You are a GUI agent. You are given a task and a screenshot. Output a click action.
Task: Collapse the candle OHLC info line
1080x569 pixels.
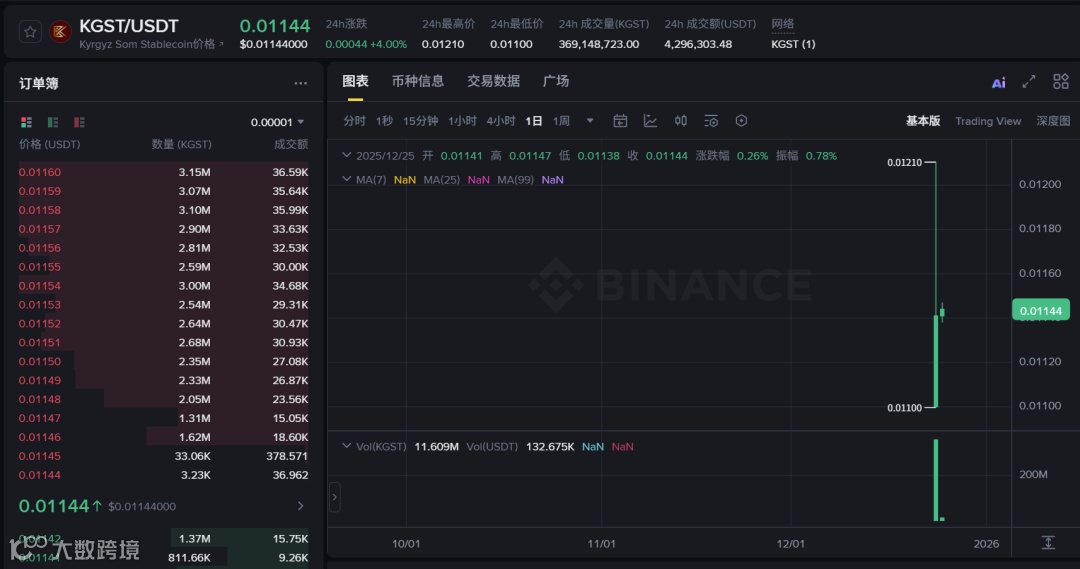tap(346, 156)
